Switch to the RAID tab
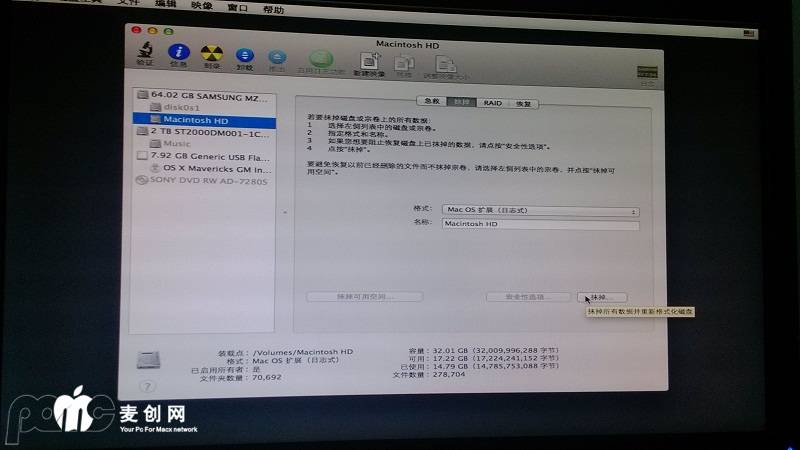The height and width of the screenshot is (450, 800). click(x=492, y=103)
